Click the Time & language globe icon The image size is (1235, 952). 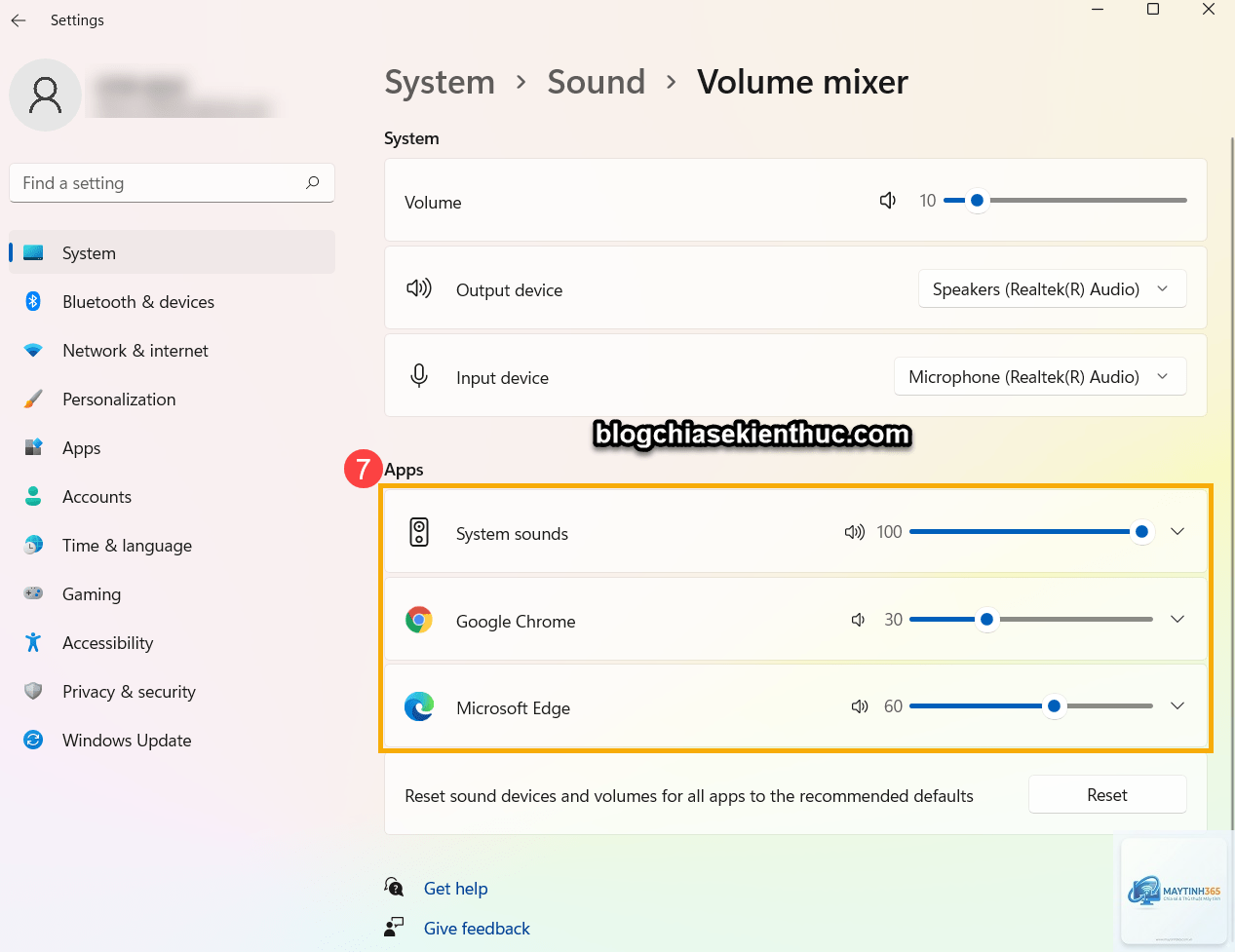coord(33,545)
